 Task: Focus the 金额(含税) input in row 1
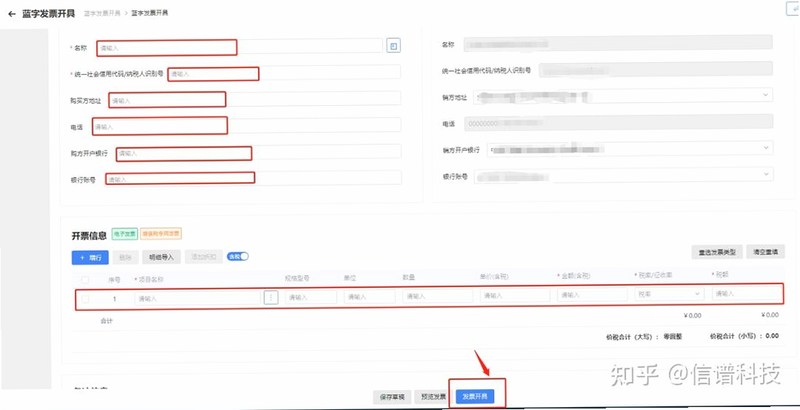592,294
